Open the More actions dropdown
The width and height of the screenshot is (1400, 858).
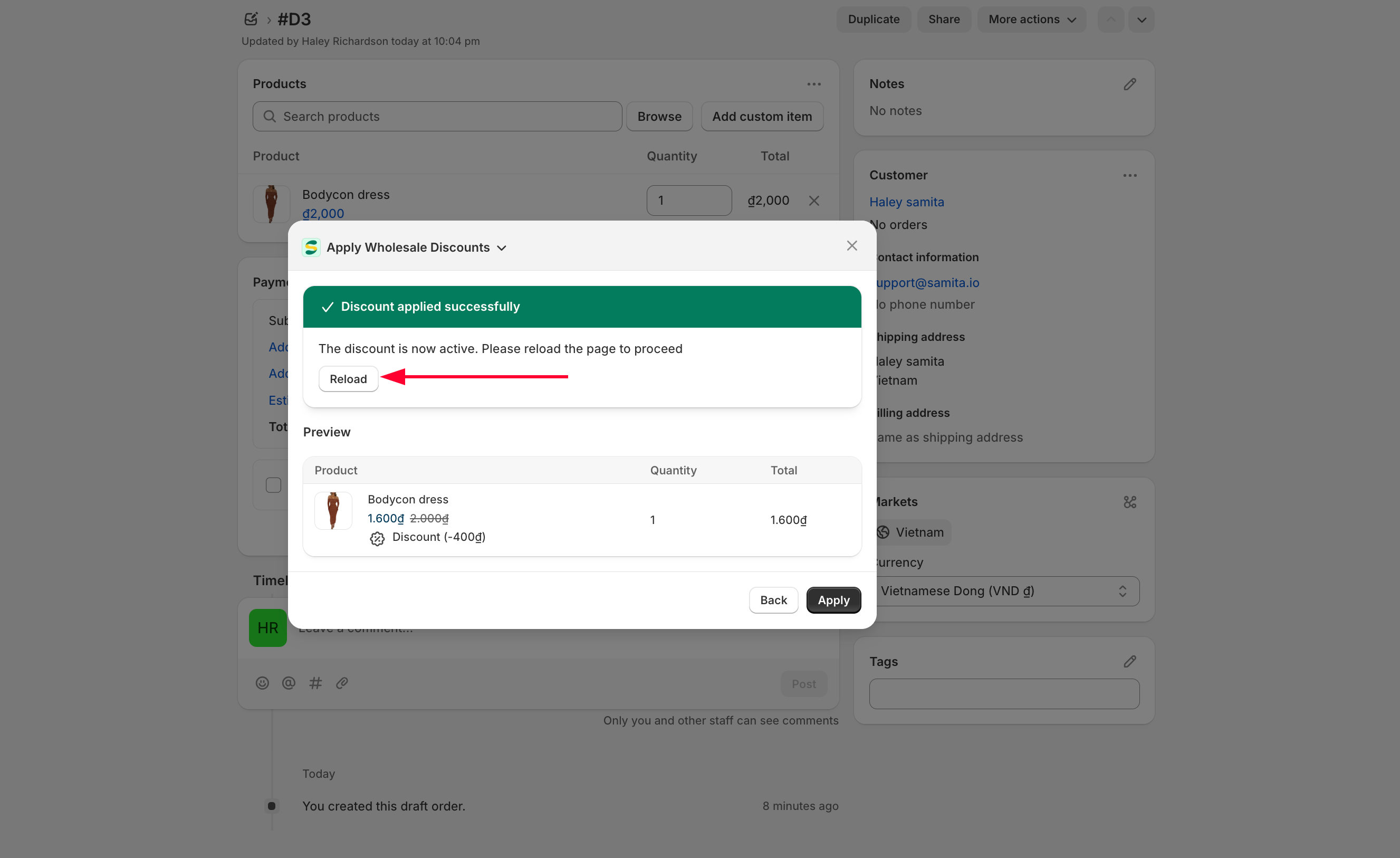point(1031,20)
